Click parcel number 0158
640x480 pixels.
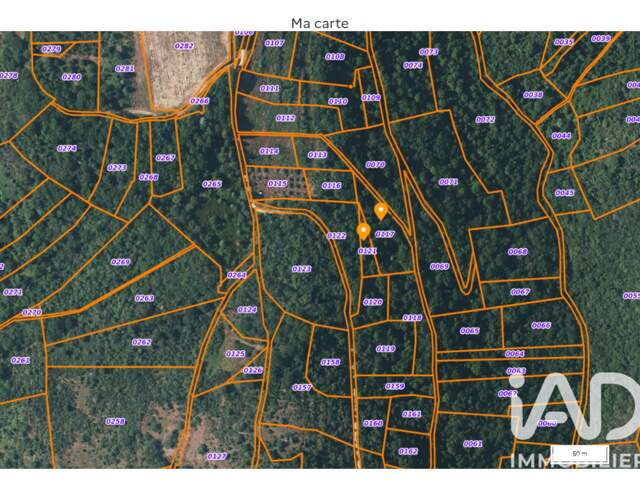point(330,362)
